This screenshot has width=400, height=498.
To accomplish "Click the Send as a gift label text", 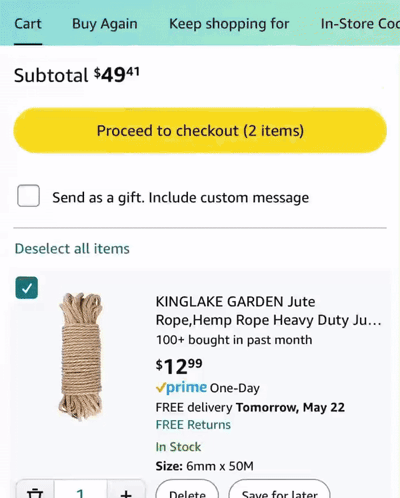I will 180,197.
